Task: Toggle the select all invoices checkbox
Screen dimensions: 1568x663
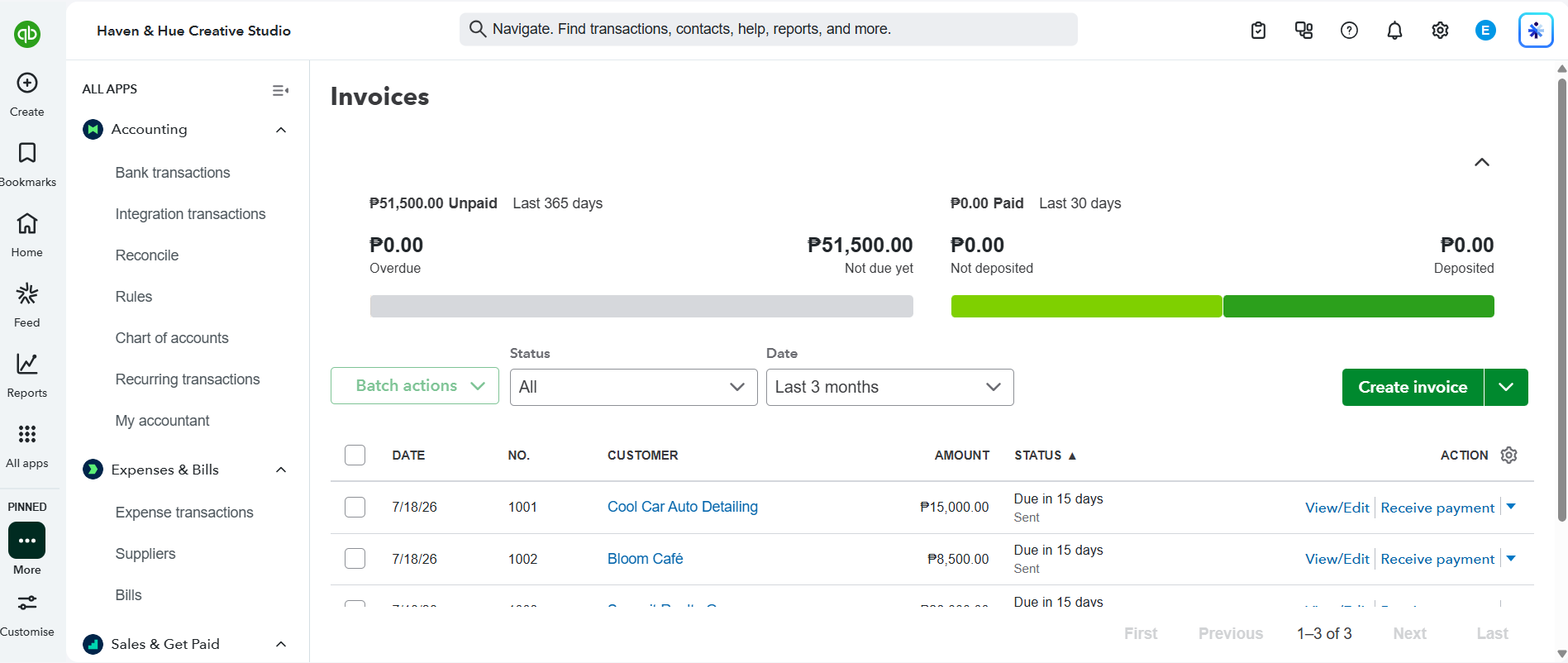Action: pyautogui.click(x=355, y=456)
